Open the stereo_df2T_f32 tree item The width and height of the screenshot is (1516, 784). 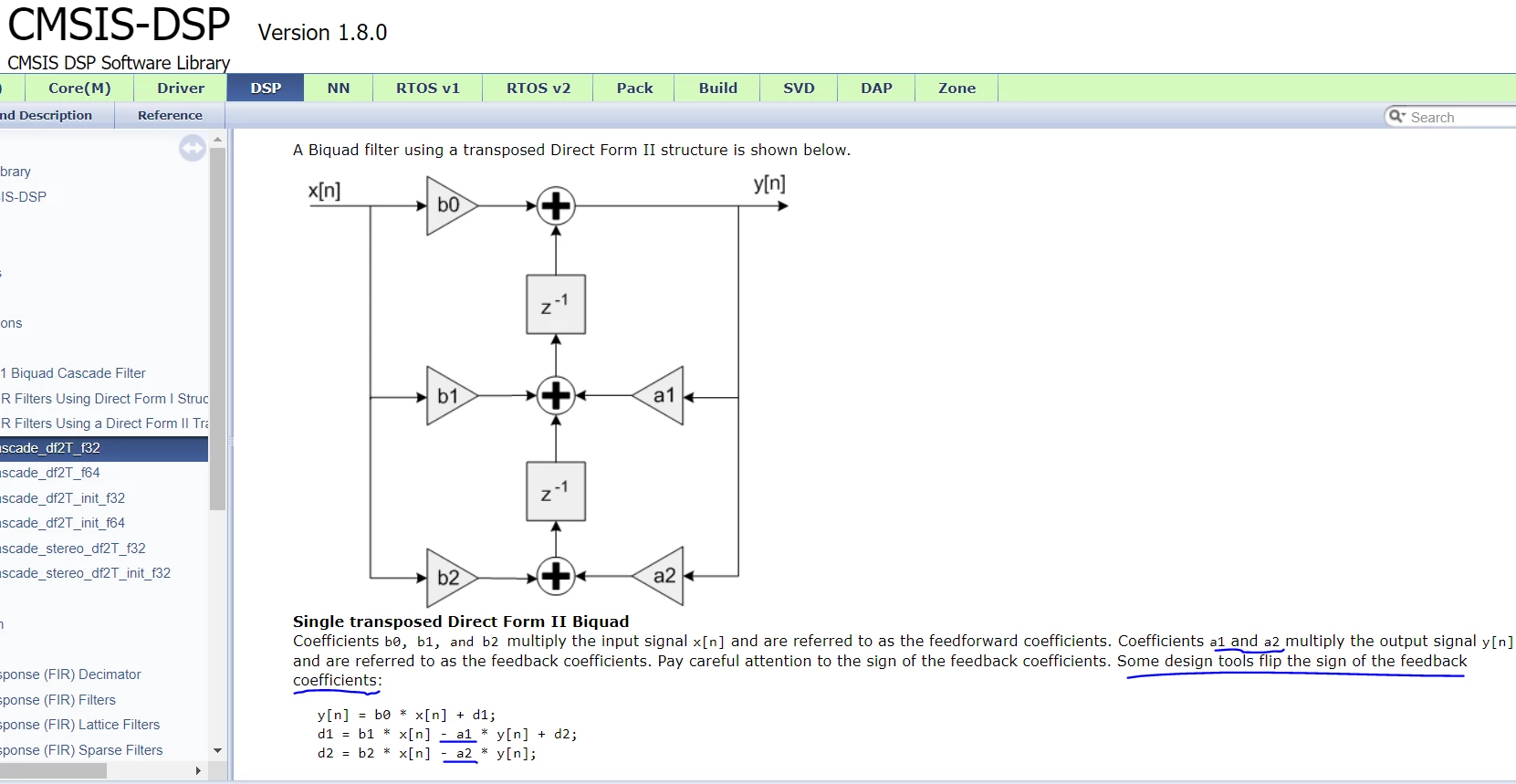[x=73, y=549]
